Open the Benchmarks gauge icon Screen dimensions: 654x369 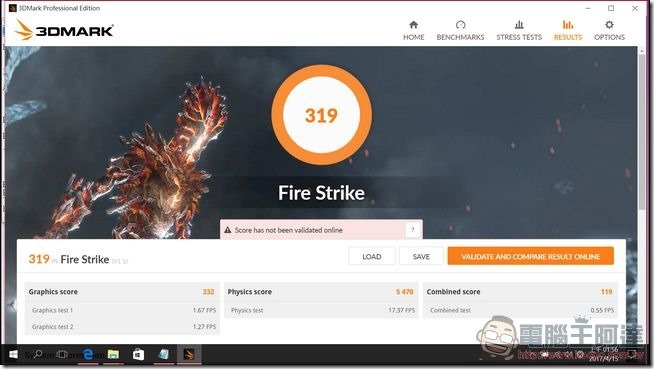[x=460, y=25]
